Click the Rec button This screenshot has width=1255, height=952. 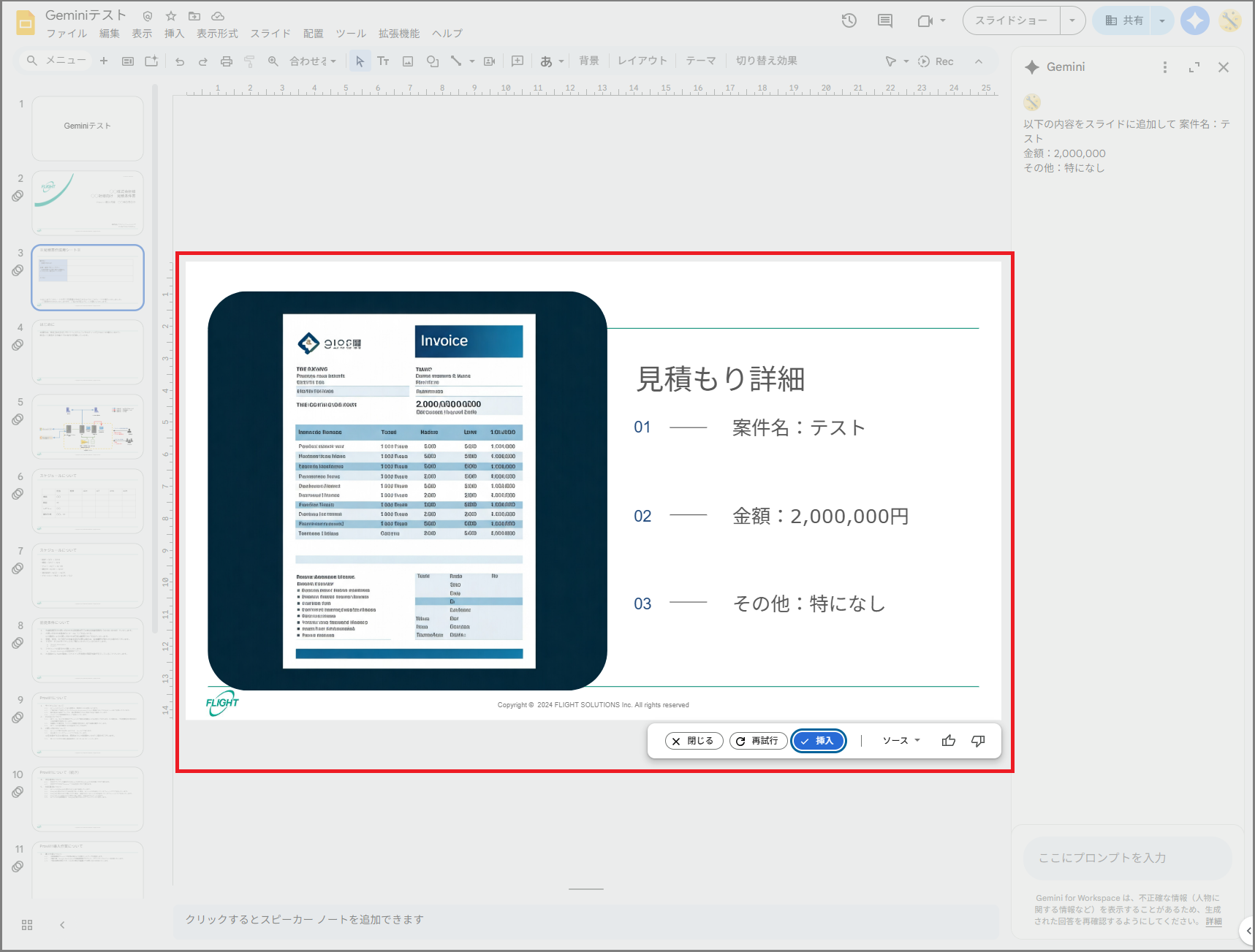coord(936,61)
